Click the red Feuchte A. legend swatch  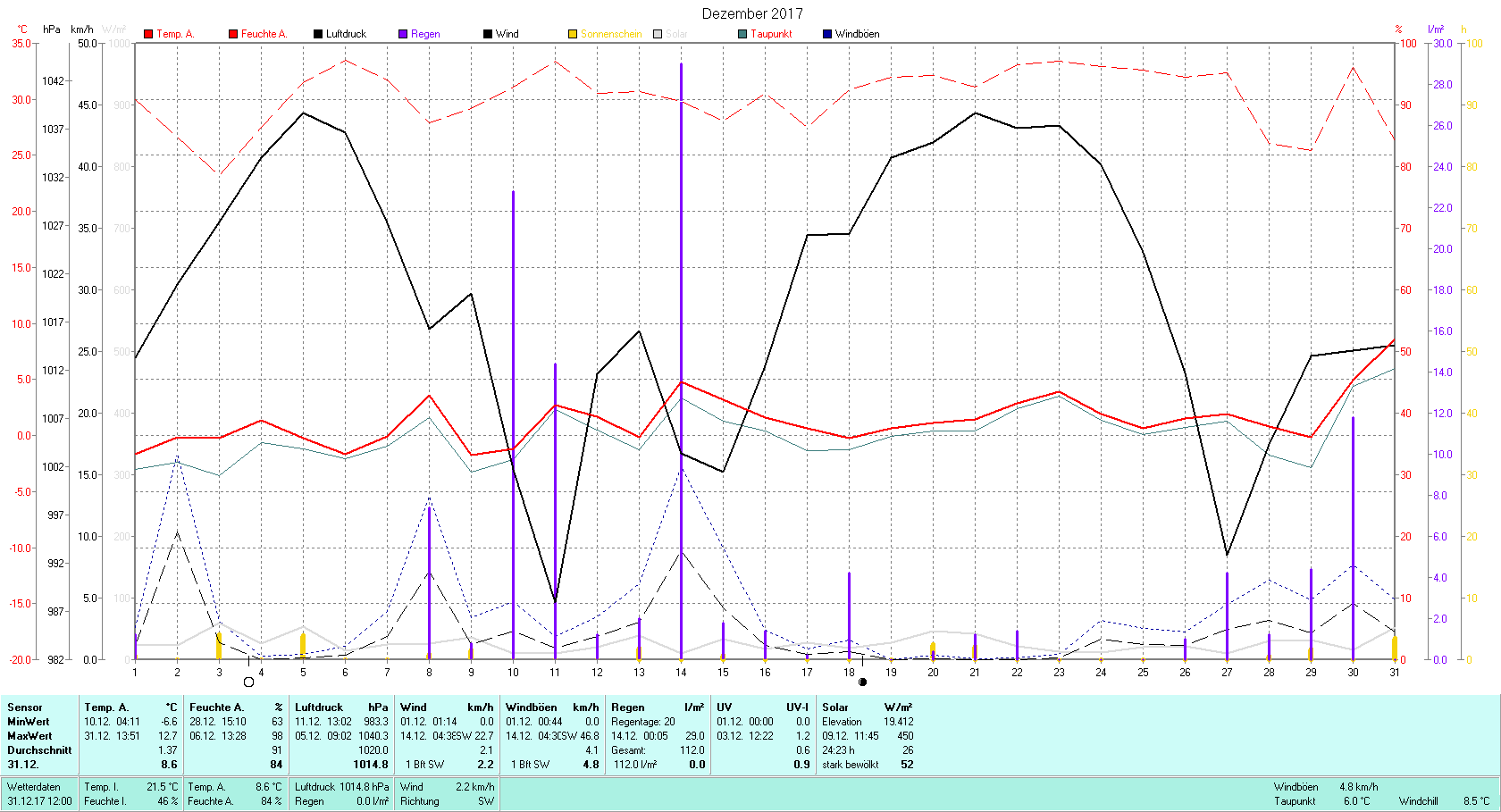tap(233, 34)
